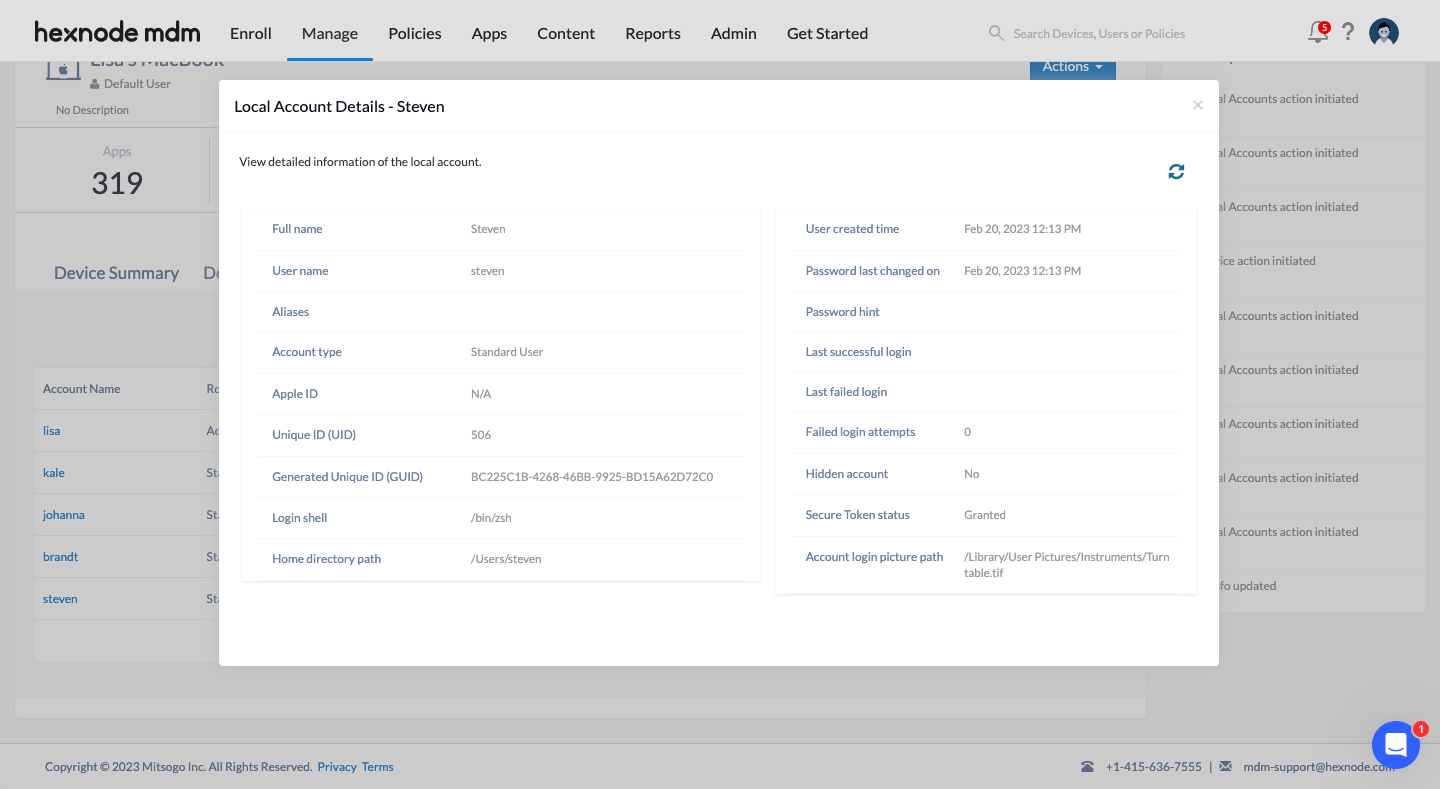Click the search magnifier icon
Screen dimensions: 1440x789
[996, 33]
